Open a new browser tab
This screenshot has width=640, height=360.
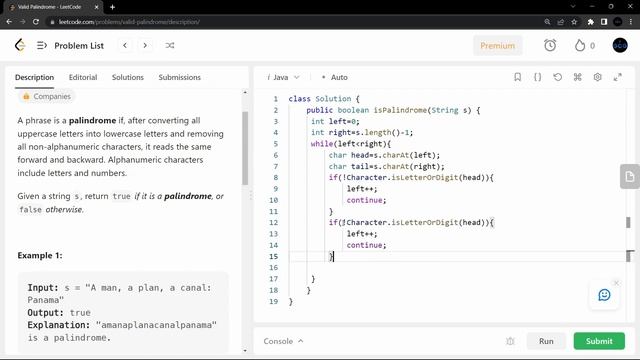112,7
